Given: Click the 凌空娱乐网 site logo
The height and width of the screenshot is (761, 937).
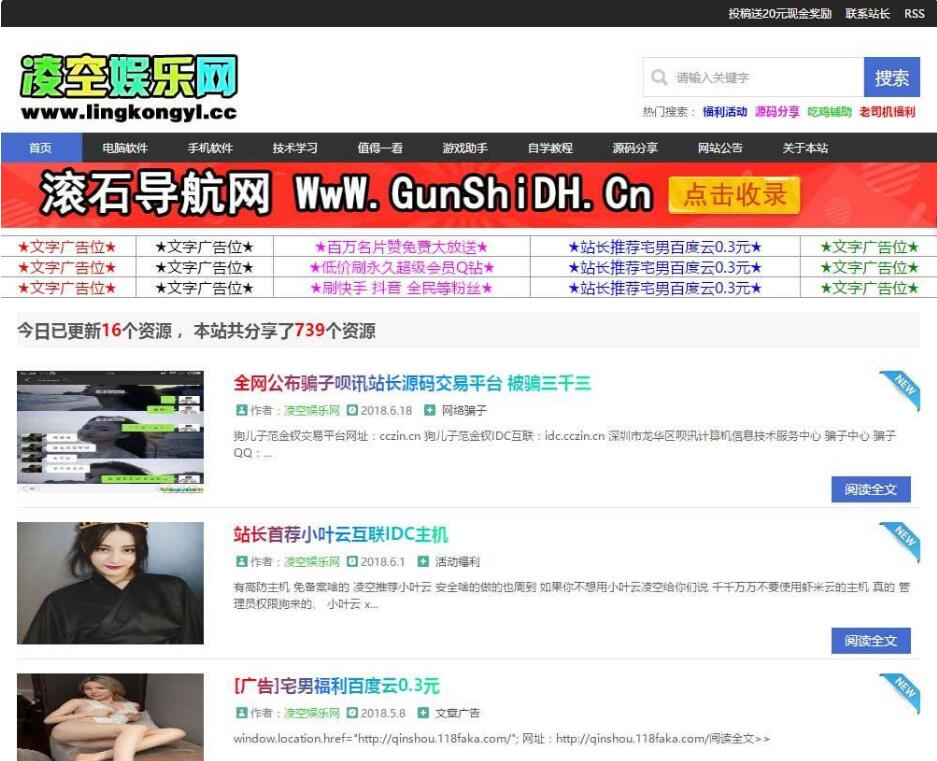Looking at the screenshot, I should click(129, 88).
